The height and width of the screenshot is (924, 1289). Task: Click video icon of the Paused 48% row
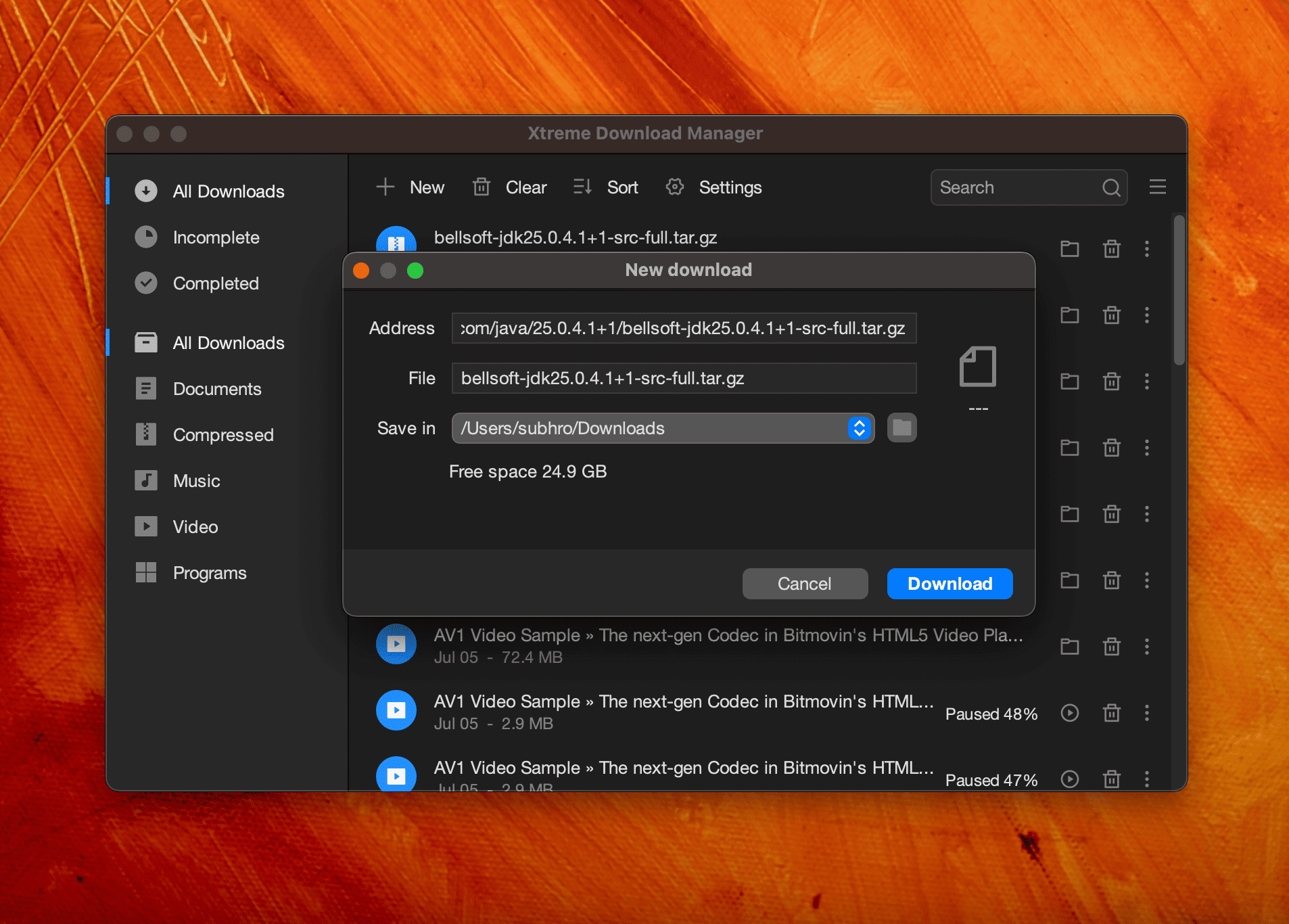tap(396, 710)
